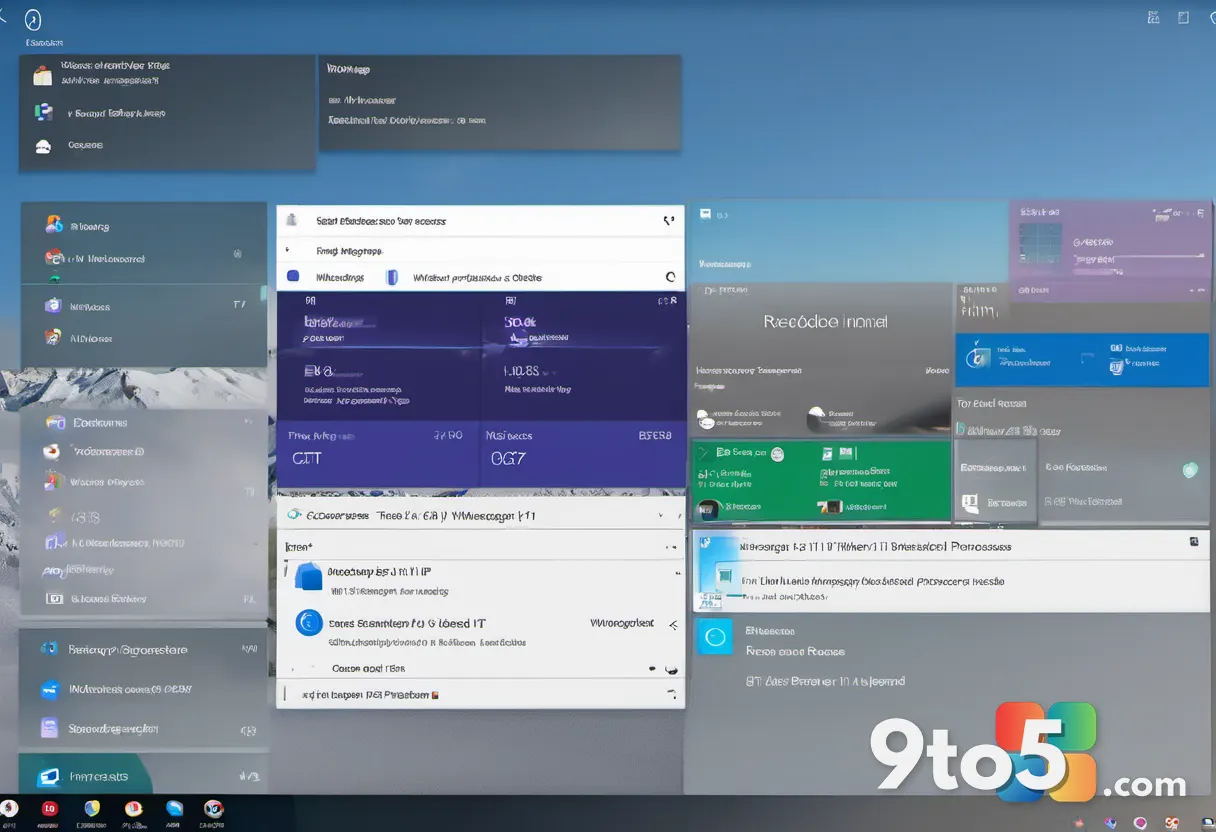This screenshot has width=1216, height=832.
Task: Click the circular clock icon at top left
Action: click(33, 20)
